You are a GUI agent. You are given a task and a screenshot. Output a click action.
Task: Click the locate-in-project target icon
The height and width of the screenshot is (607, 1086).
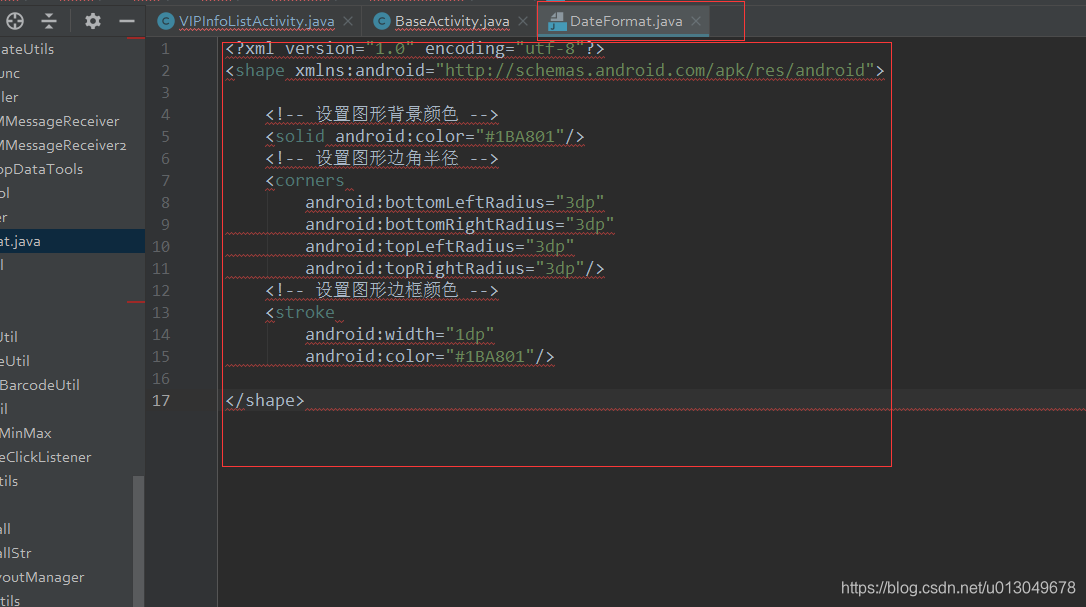point(15,21)
